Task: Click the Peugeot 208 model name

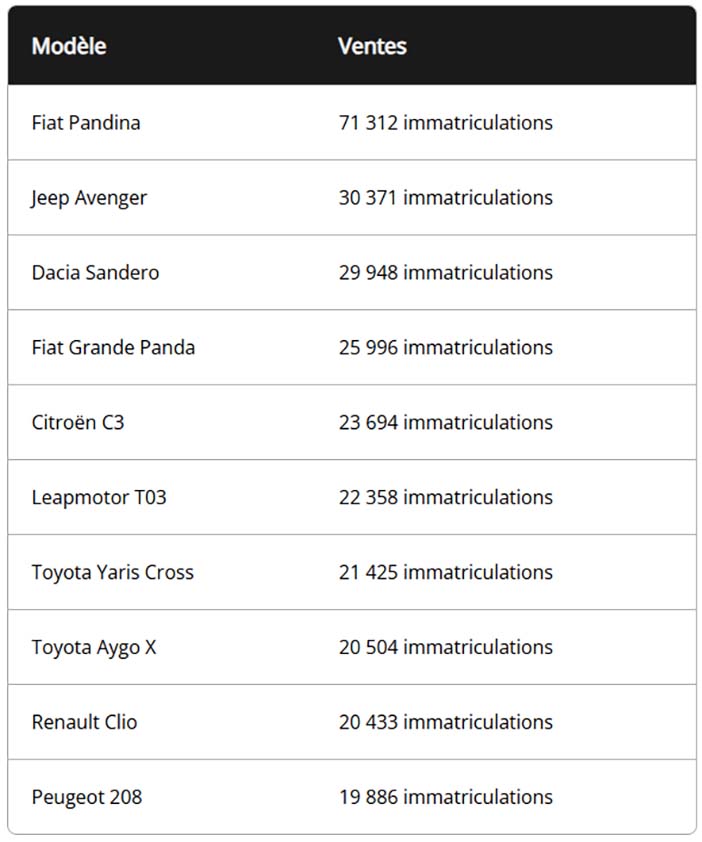Action: click(86, 797)
